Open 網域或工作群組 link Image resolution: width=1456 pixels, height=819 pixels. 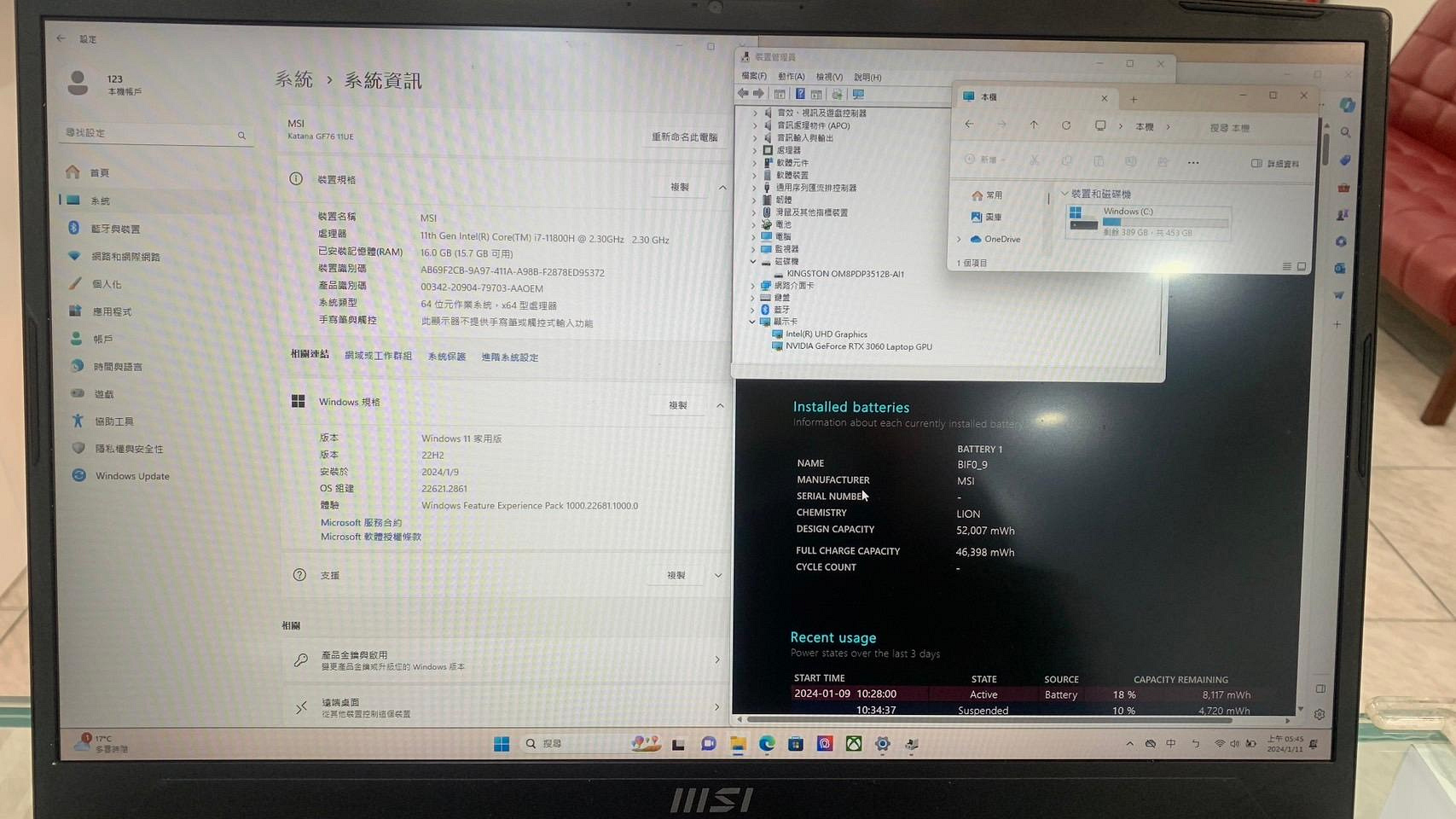coord(378,356)
